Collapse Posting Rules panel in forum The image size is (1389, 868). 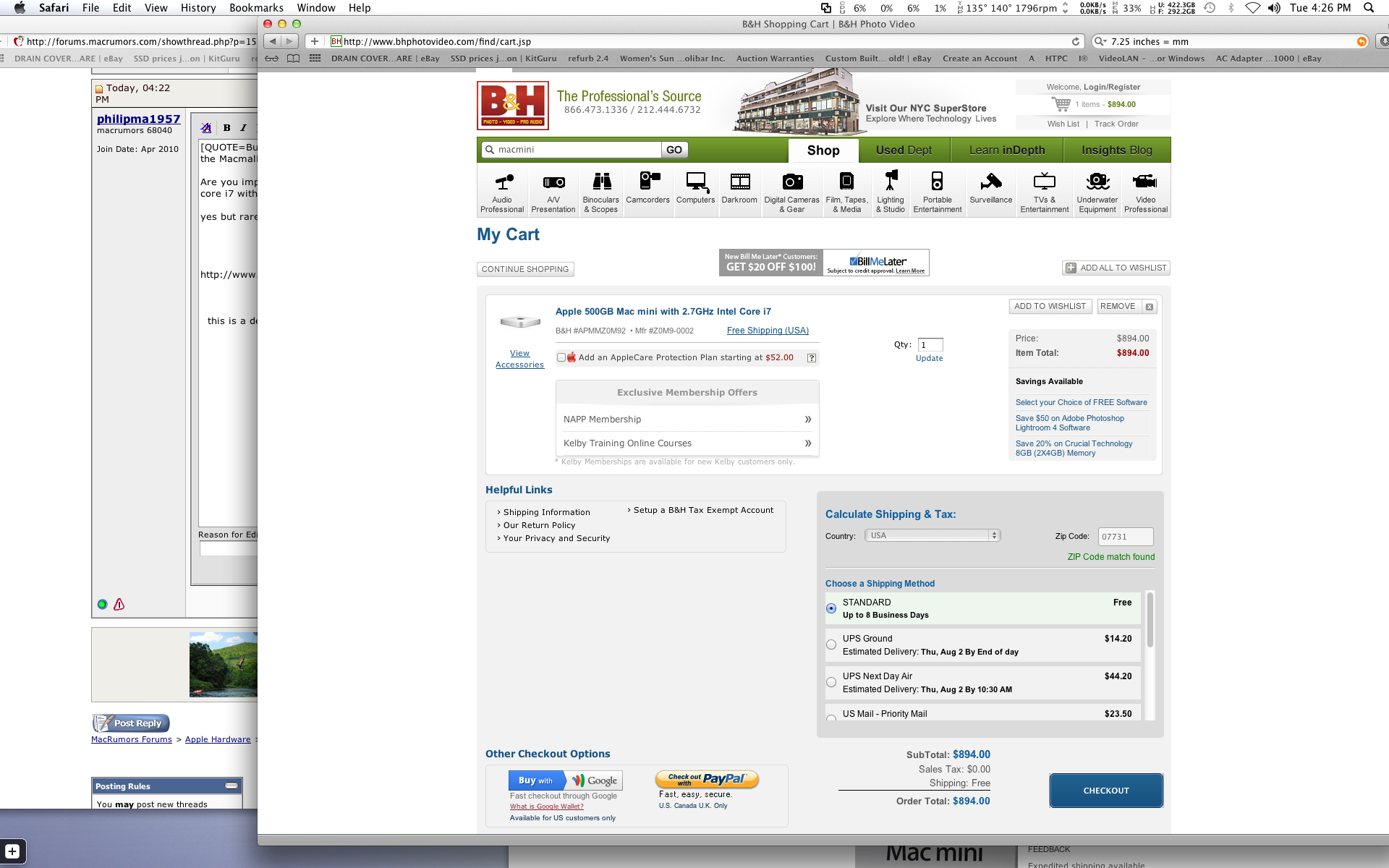(231, 786)
